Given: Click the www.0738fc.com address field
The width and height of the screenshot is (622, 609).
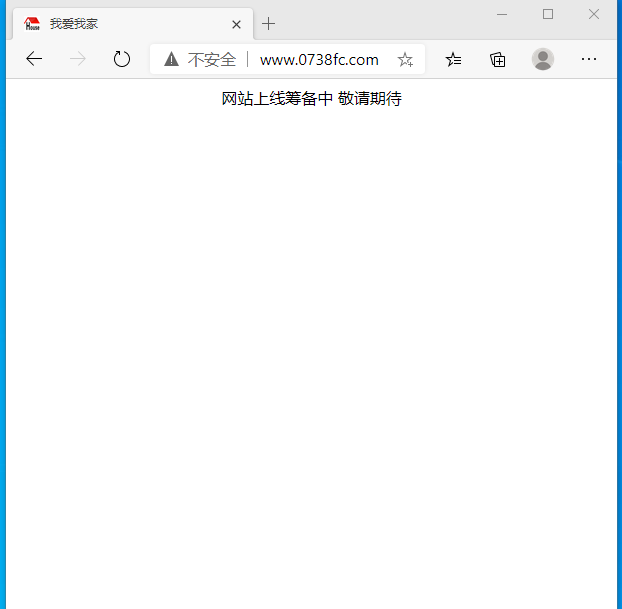Looking at the screenshot, I should click(x=319, y=60).
